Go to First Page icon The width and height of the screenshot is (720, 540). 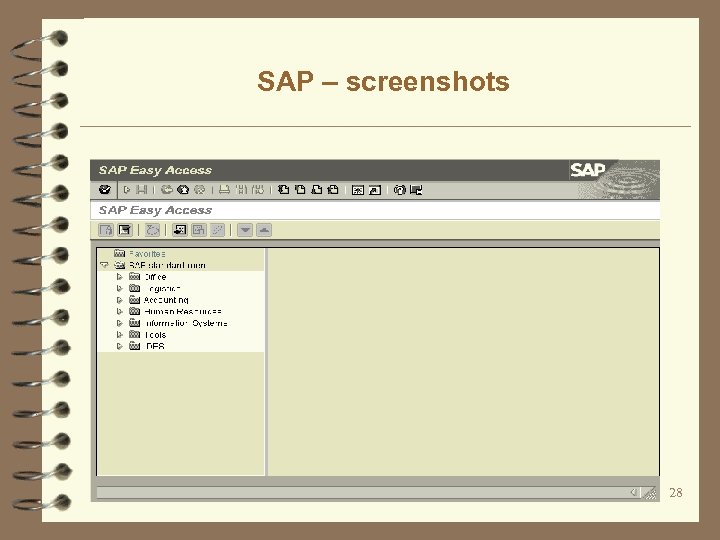(x=284, y=190)
